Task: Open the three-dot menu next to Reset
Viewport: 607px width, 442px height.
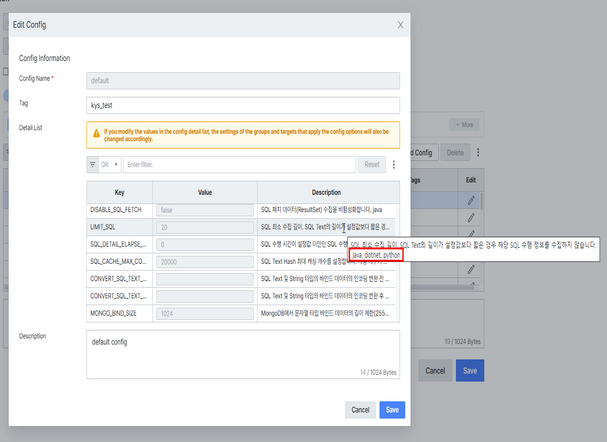Action: (x=394, y=164)
